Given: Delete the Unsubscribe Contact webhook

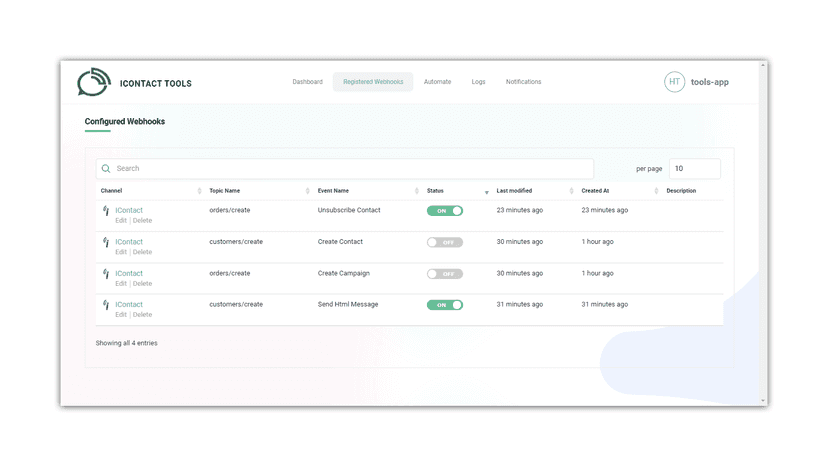Looking at the screenshot, I should click(142, 220).
